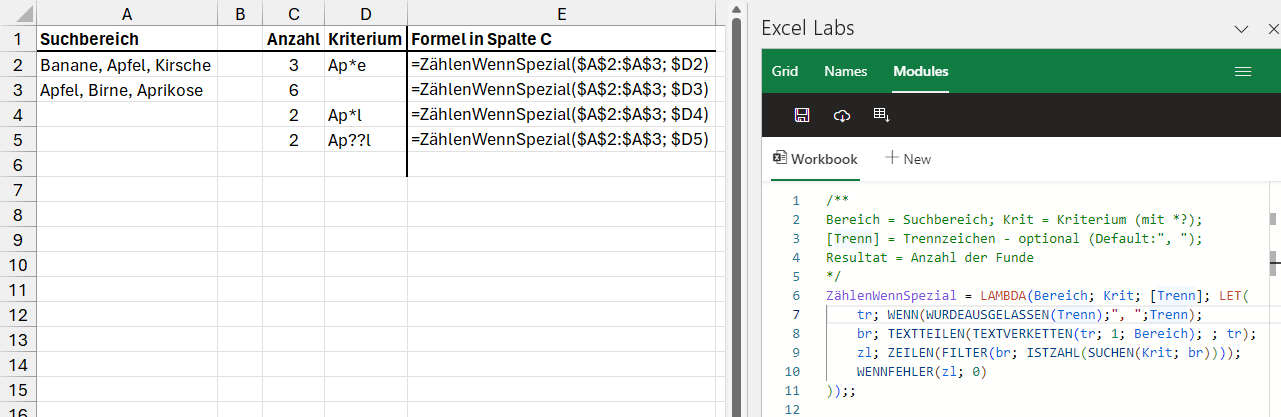The image size is (1281, 417).
Task: Click comment line 'Resultat = Anzahl der Funde'
Action: click(930, 258)
